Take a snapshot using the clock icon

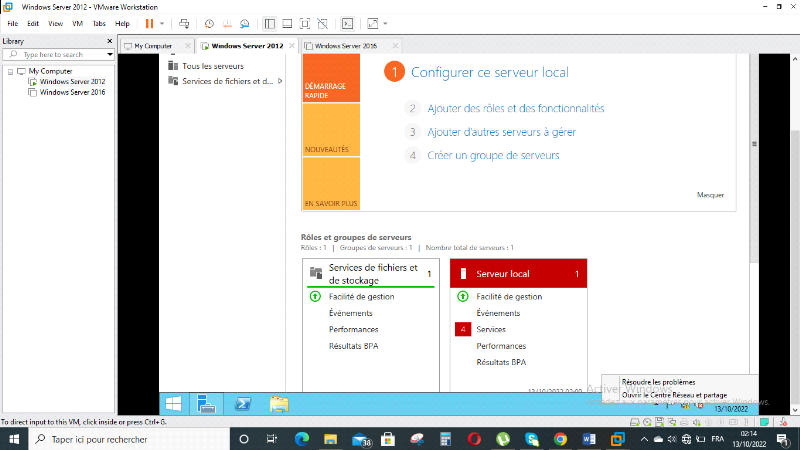click(x=209, y=23)
